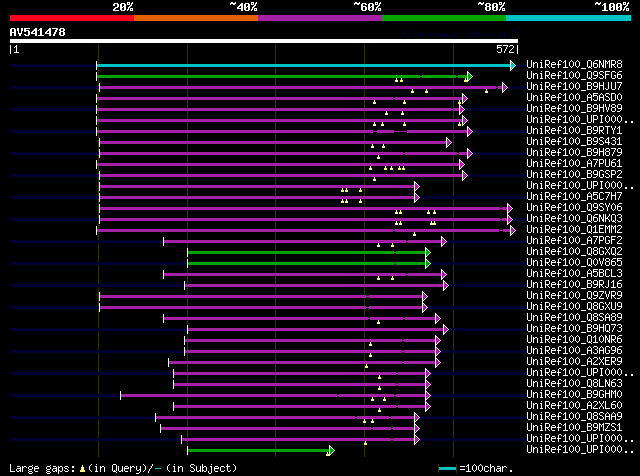Click the cyan 100char scale bar
Screen dimensions: 640x476
pos(447,469)
